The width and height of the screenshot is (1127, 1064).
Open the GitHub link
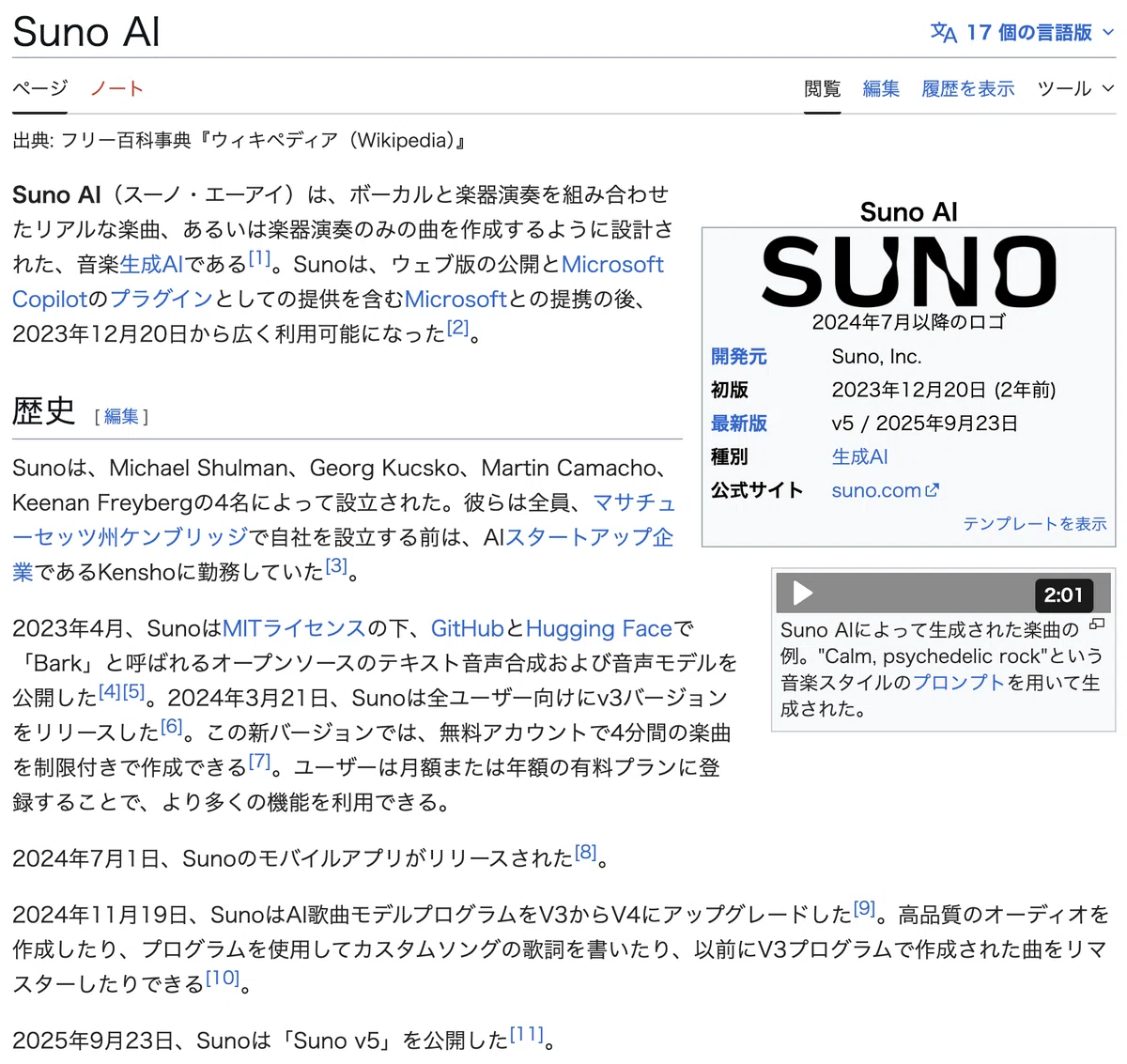tap(468, 629)
